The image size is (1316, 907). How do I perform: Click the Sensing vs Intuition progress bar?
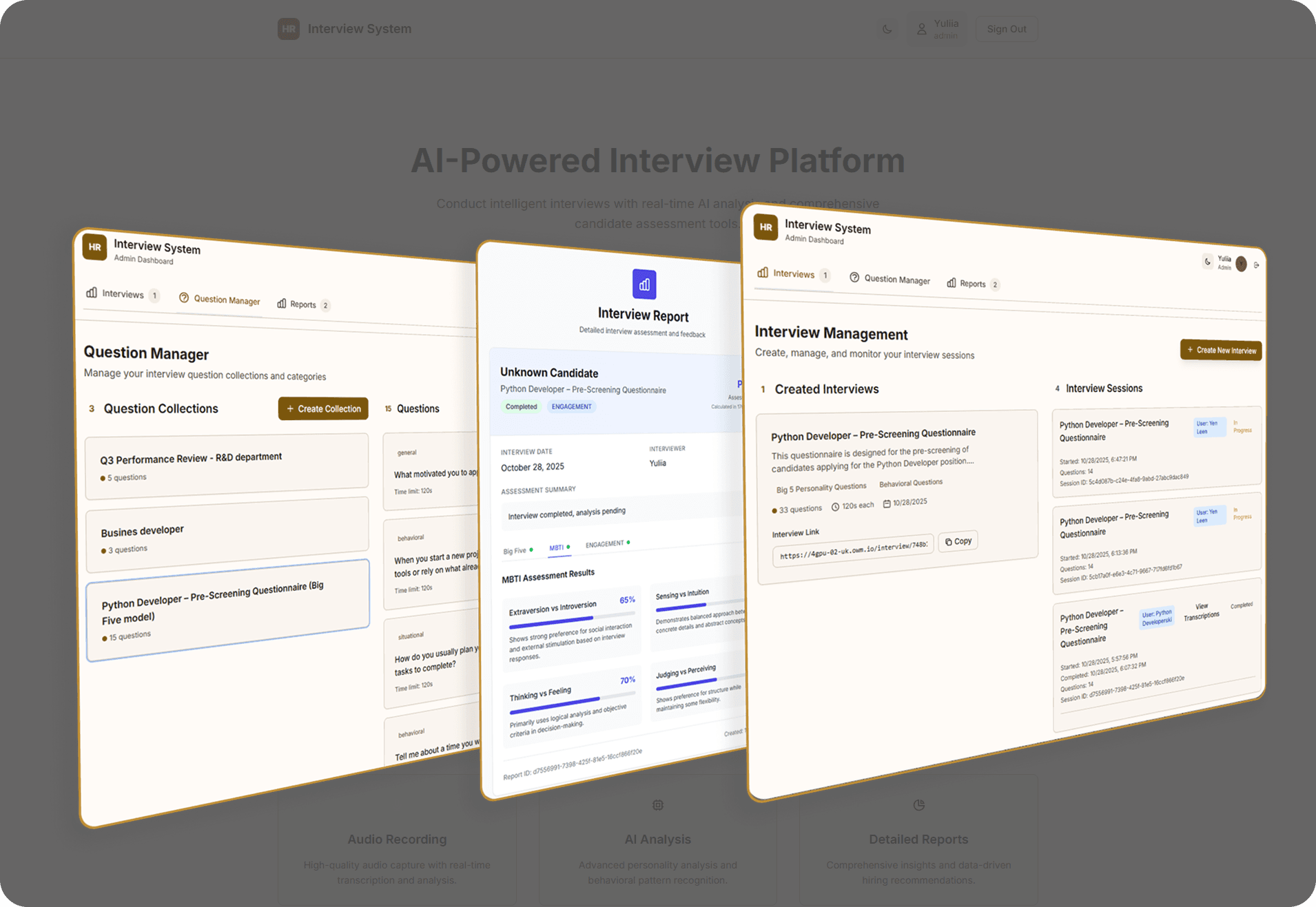click(700, 607)
